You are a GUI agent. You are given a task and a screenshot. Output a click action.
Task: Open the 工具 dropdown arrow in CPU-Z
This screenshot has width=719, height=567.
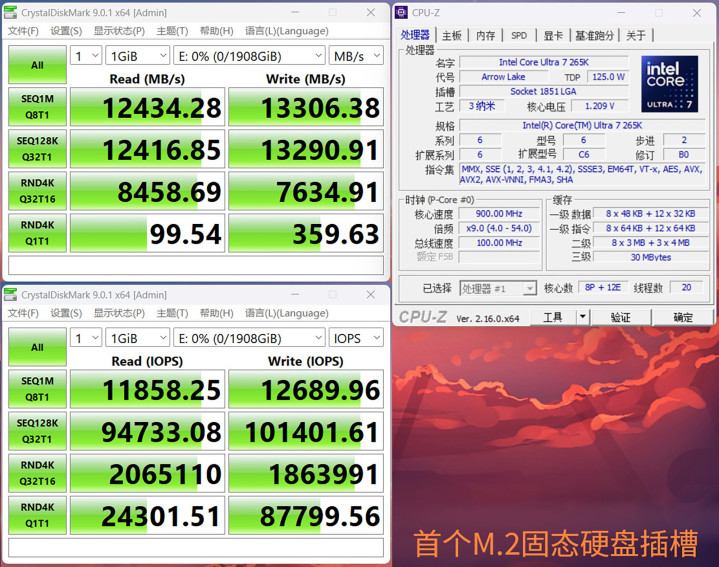582,317
